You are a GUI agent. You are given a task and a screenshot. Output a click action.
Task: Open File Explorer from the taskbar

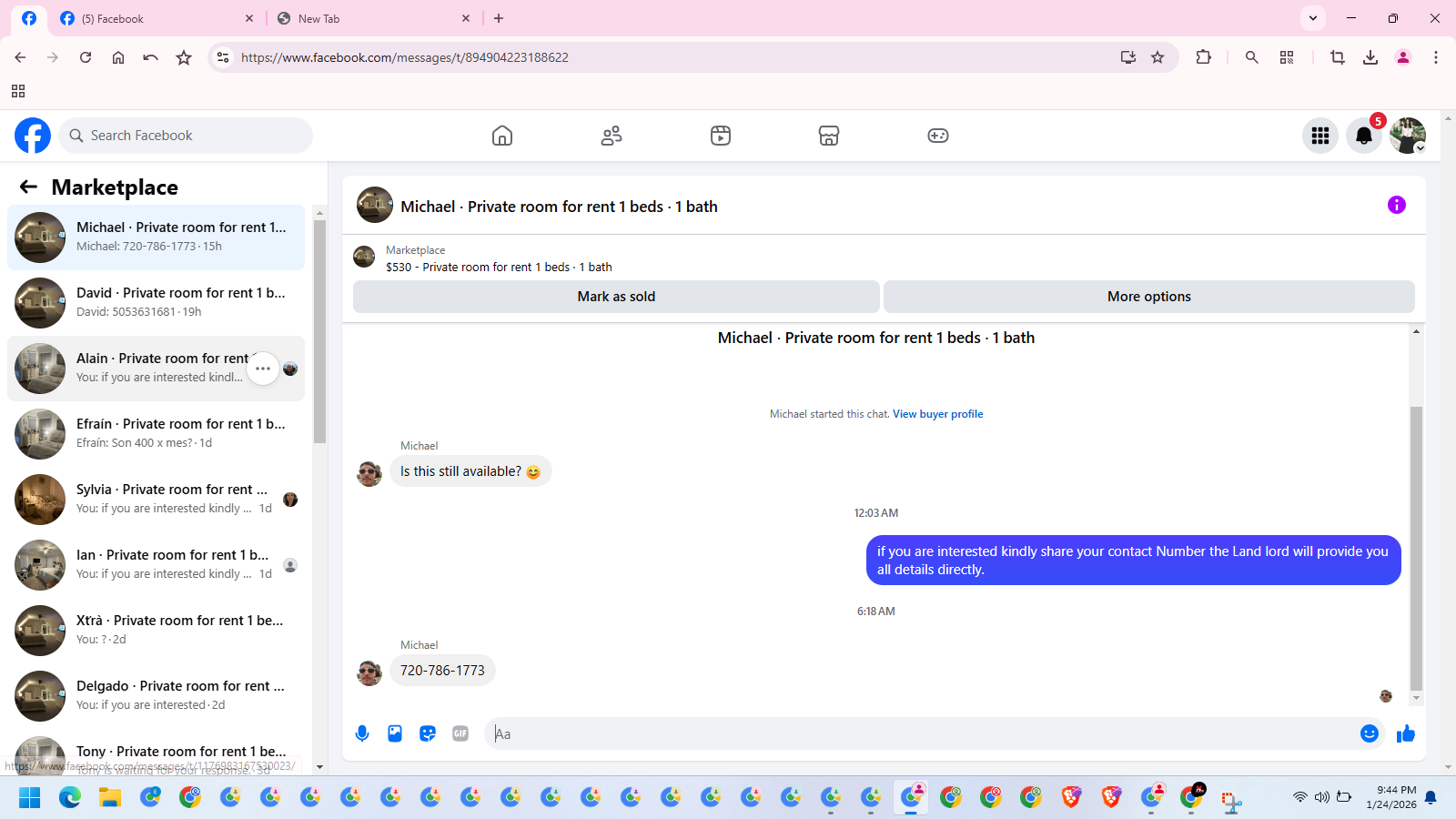tap(110, 798)
